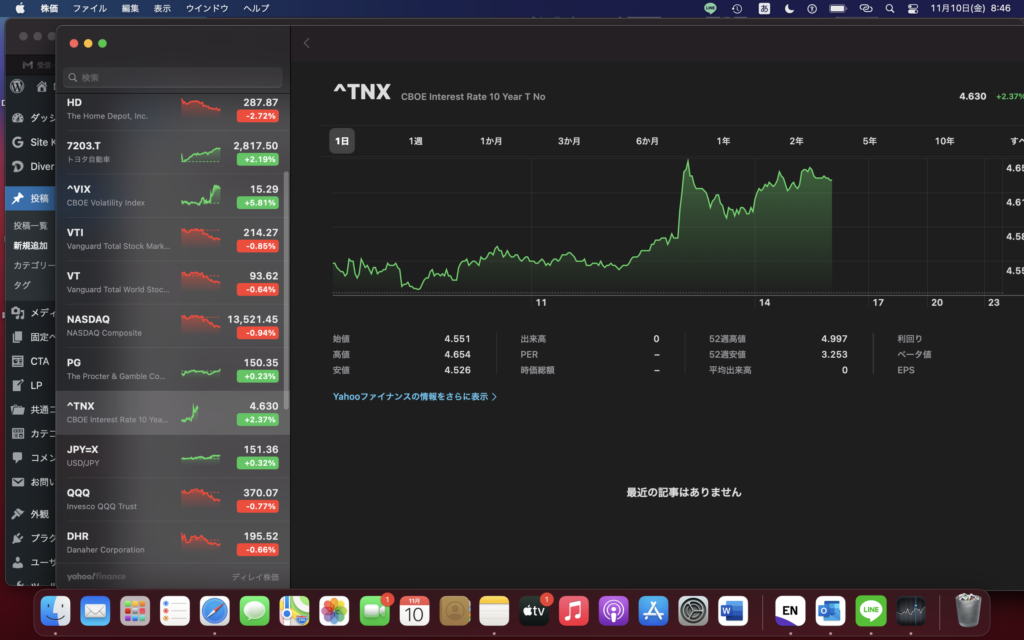
Task: Open the あ input source menu
Action: tap(764, 8)
